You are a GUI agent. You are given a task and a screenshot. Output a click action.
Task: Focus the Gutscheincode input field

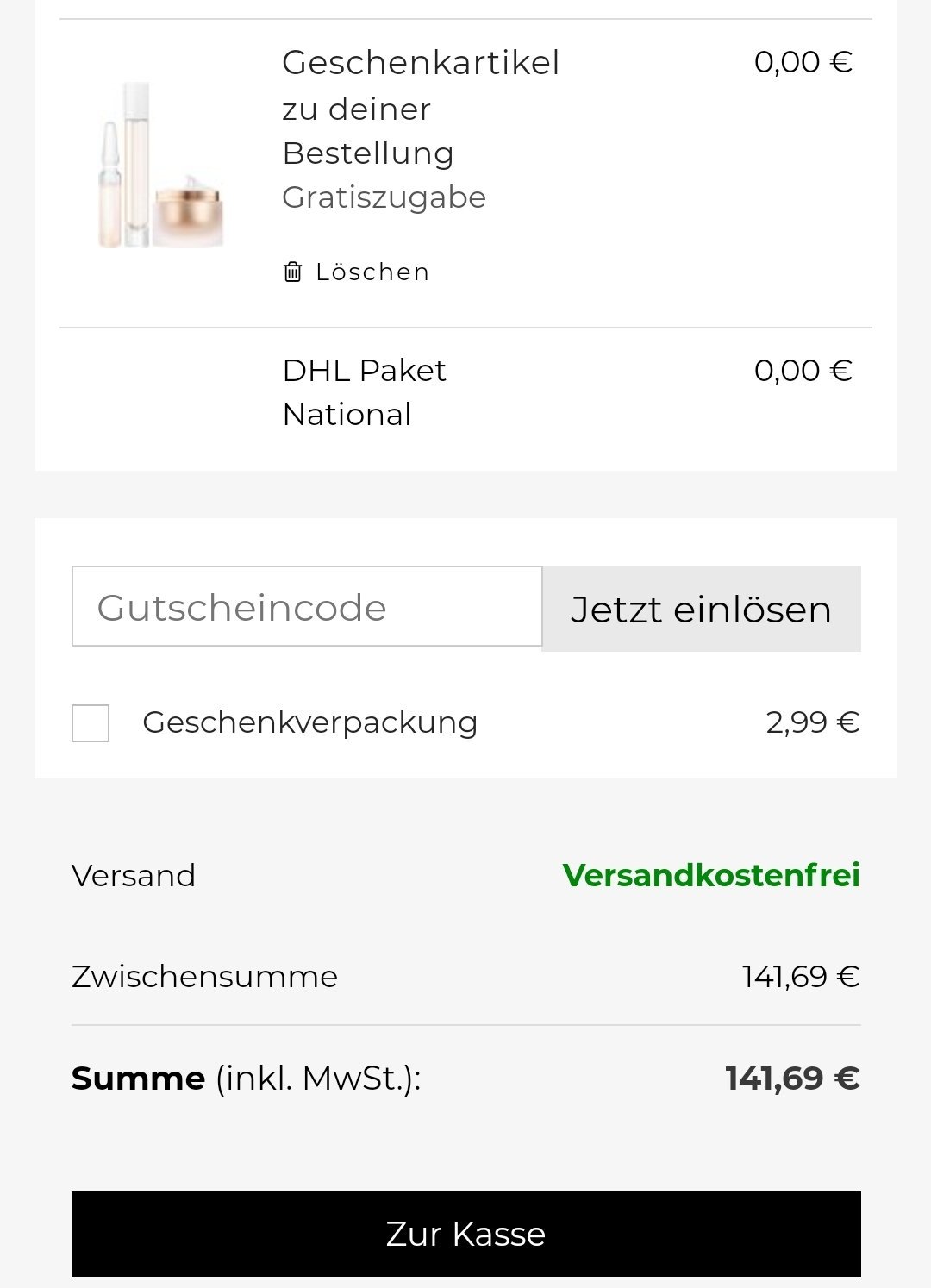pos(307,607)
